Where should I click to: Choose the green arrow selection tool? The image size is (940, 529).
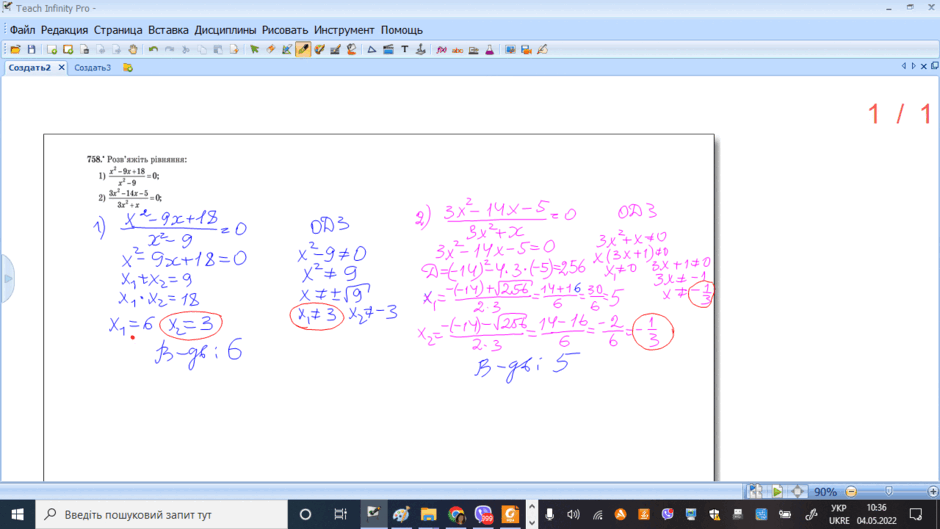[x=255, y=50]
